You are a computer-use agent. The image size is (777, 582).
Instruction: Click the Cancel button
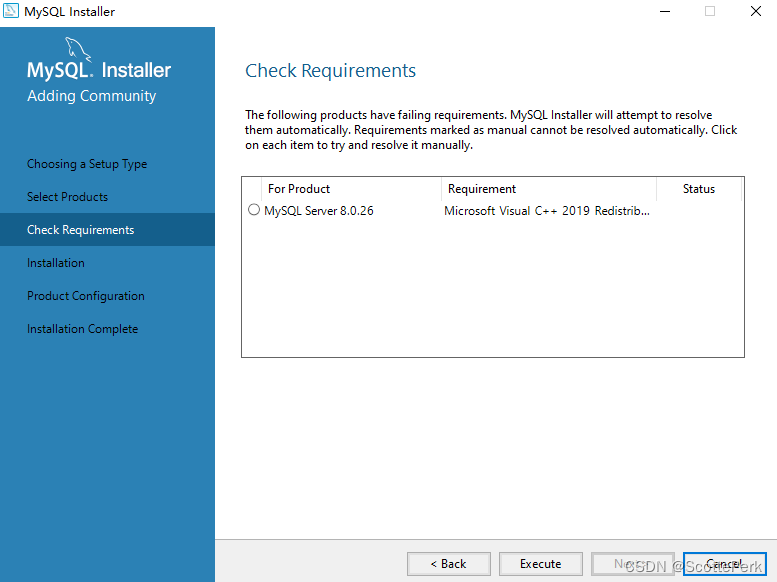[724, 564]
